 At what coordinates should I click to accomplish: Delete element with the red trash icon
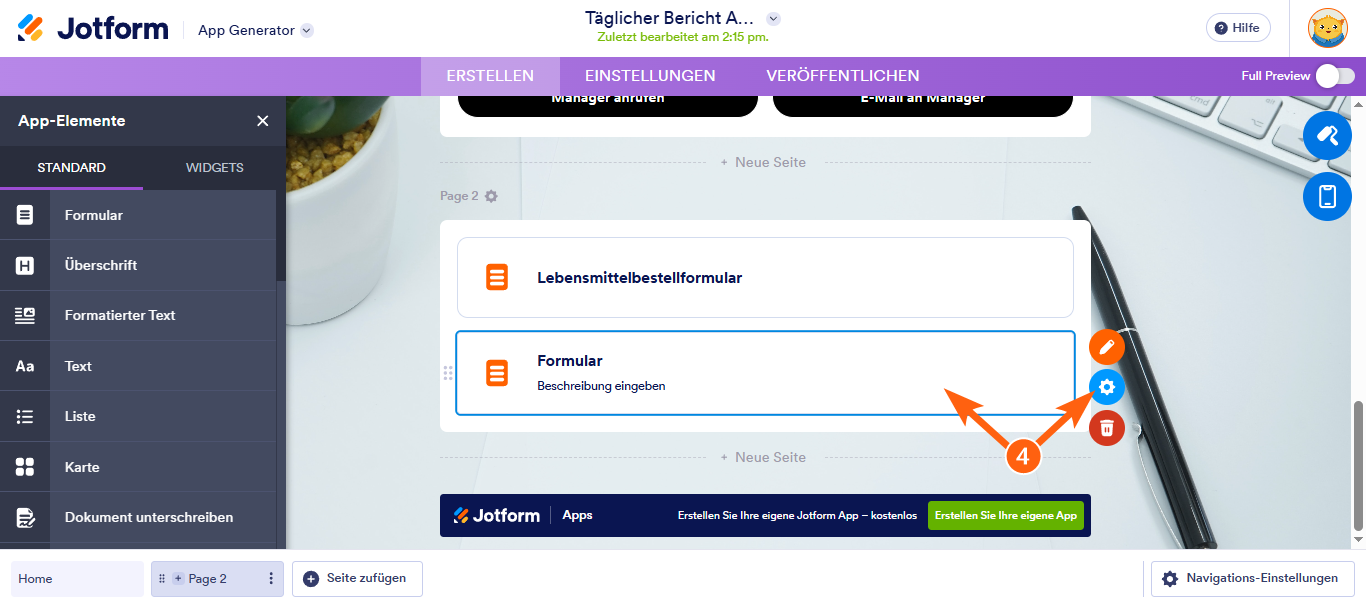1107,428
